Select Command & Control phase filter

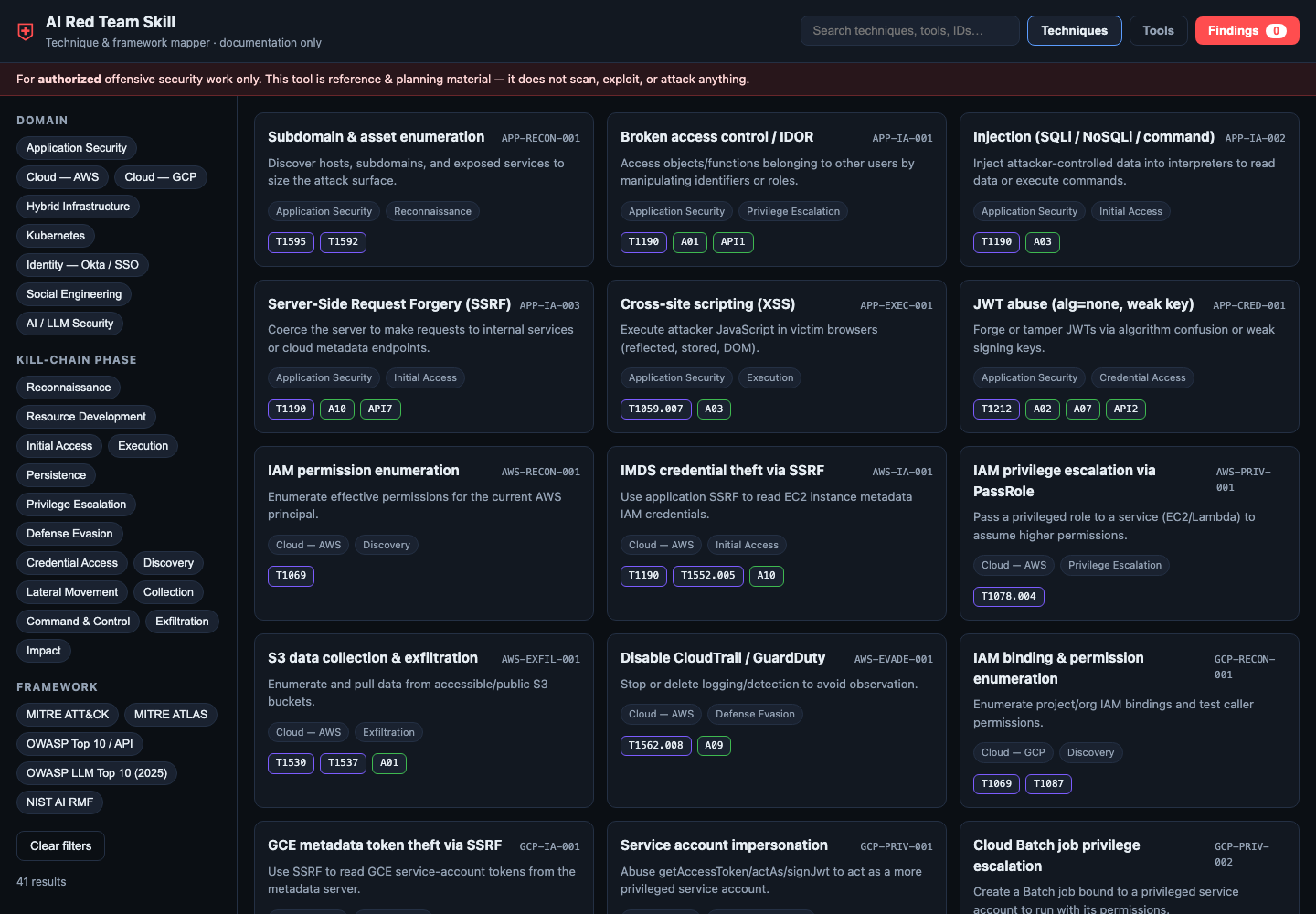point(78,622)
